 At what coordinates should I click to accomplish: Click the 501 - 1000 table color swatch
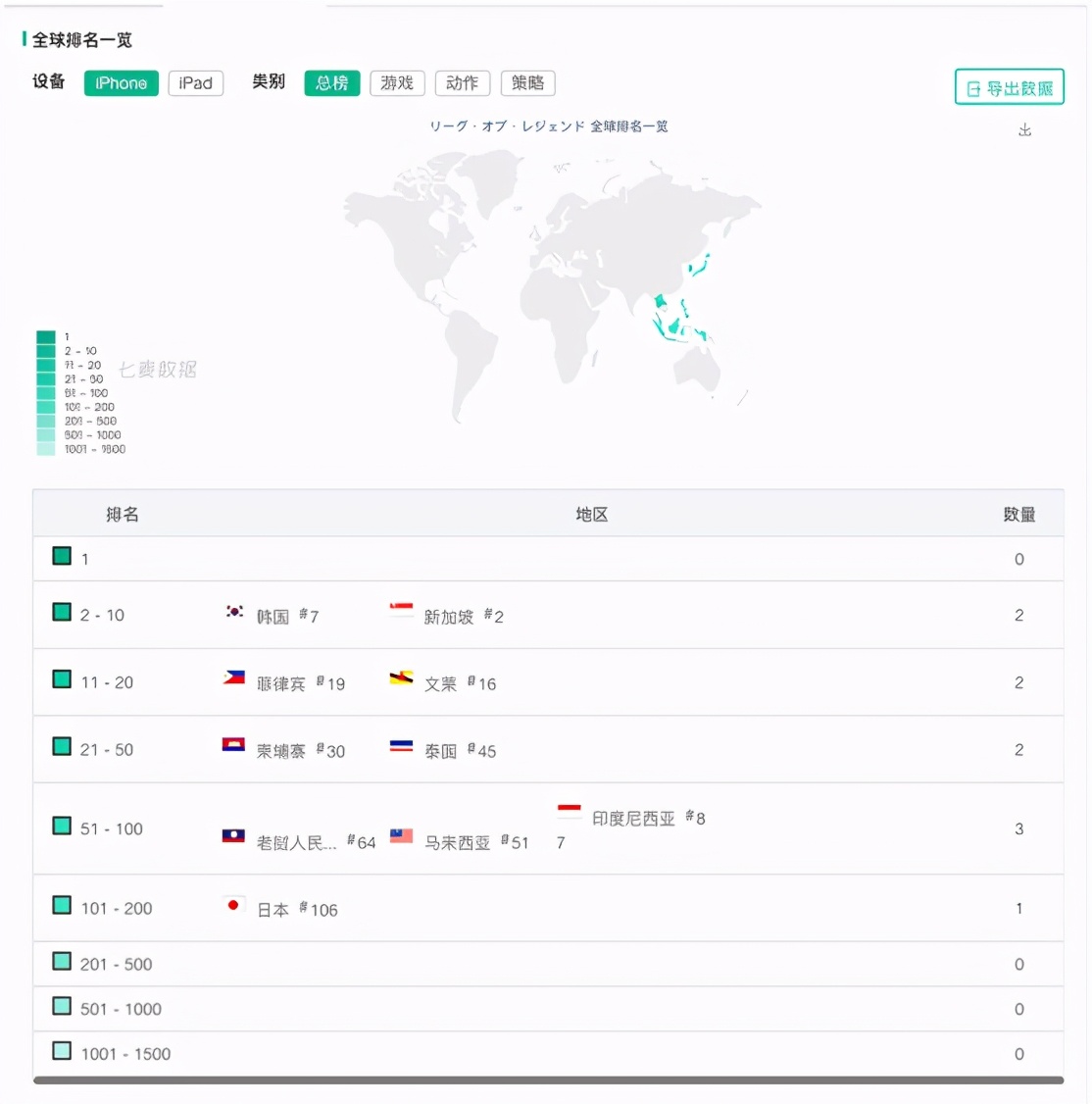click(62, 1006)
